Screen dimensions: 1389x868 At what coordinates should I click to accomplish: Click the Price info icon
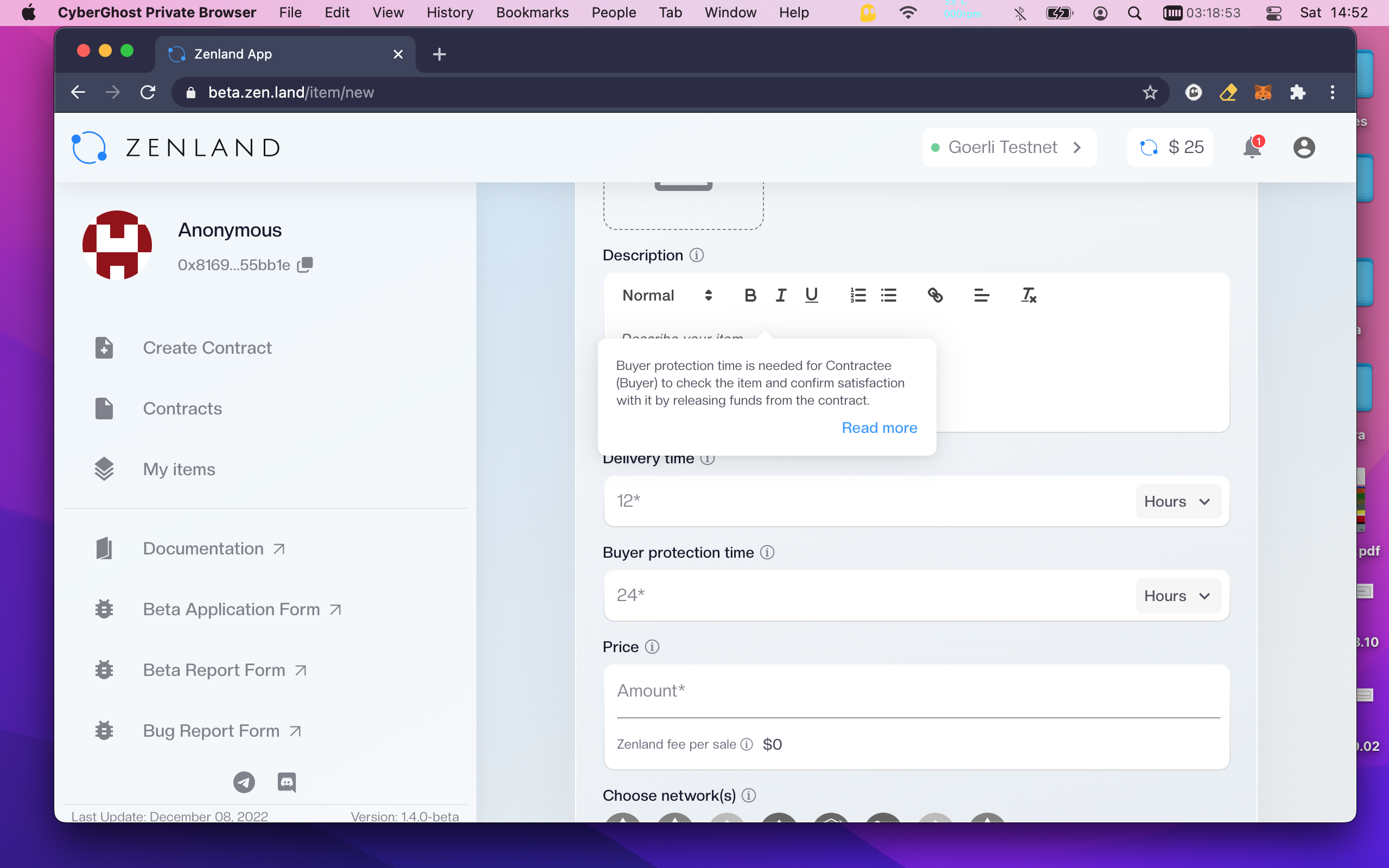tap(652, 647)
